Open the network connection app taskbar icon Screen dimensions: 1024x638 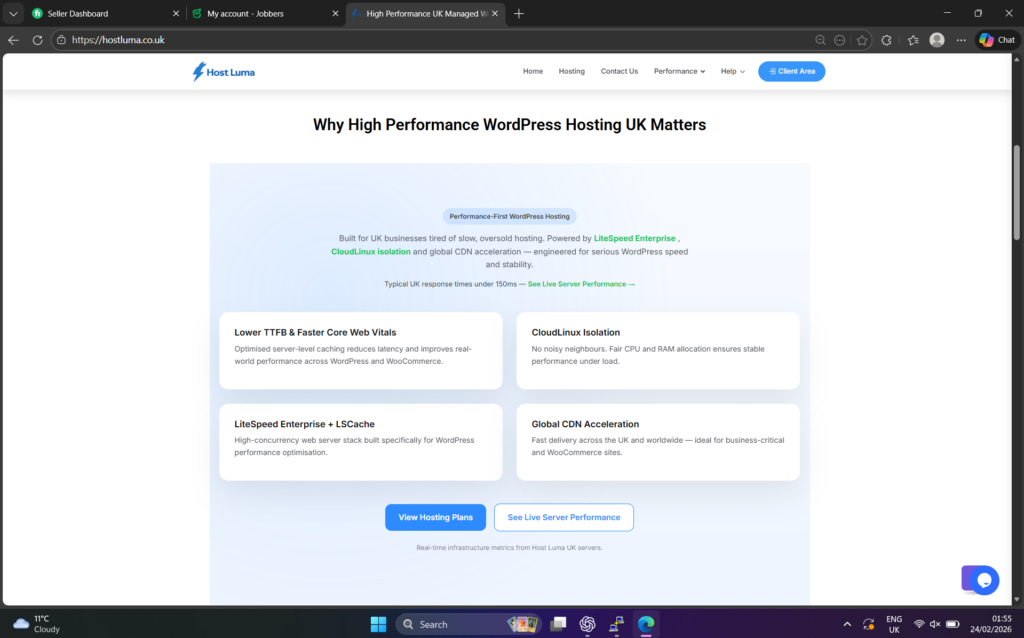pos(616,624)
